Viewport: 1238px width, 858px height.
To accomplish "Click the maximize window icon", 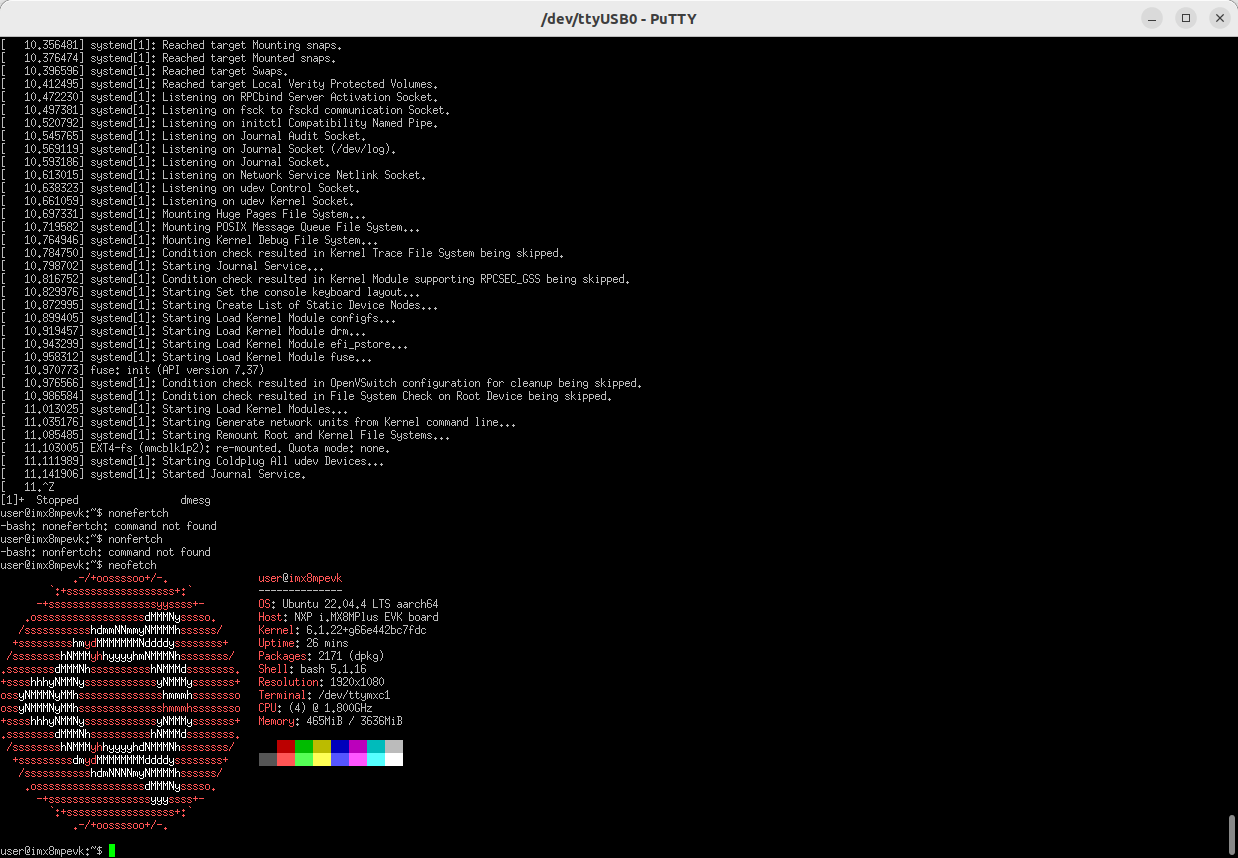I will [1185, 18].
